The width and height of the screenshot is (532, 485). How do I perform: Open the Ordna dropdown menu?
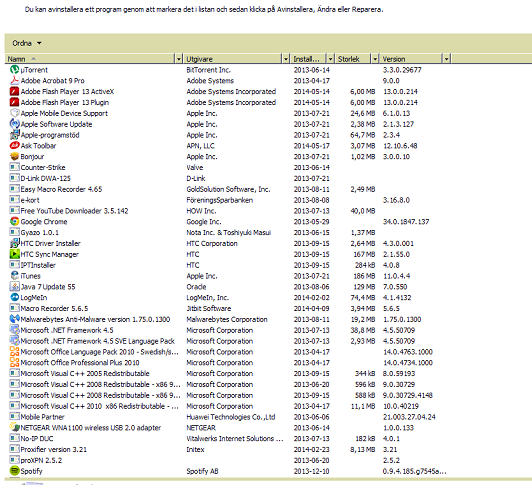click(x=27, y=43)
